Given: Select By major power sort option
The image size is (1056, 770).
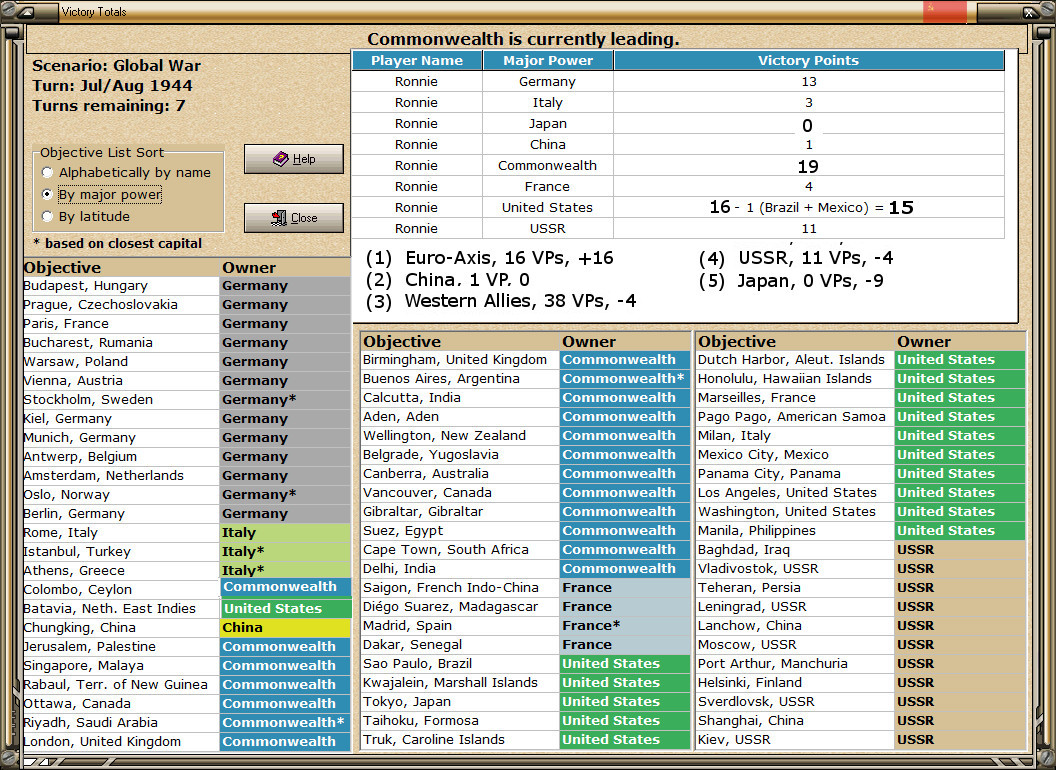Looking at the screenshot, I should (x=102, y=195).
